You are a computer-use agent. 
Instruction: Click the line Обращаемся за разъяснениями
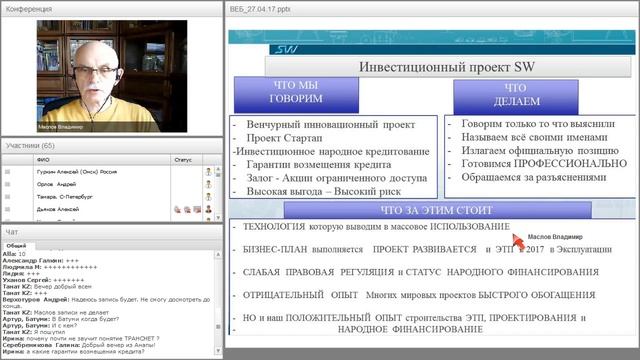[x=534, y=178]
